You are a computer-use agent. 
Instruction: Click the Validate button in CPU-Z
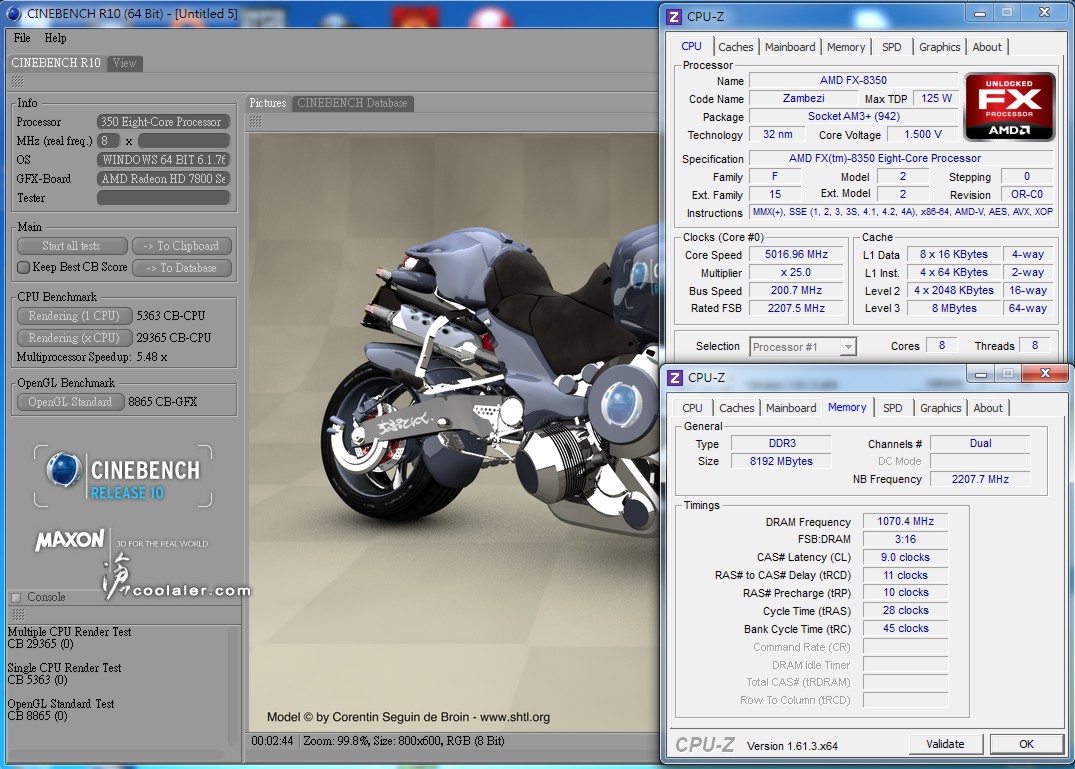[945, 744]
